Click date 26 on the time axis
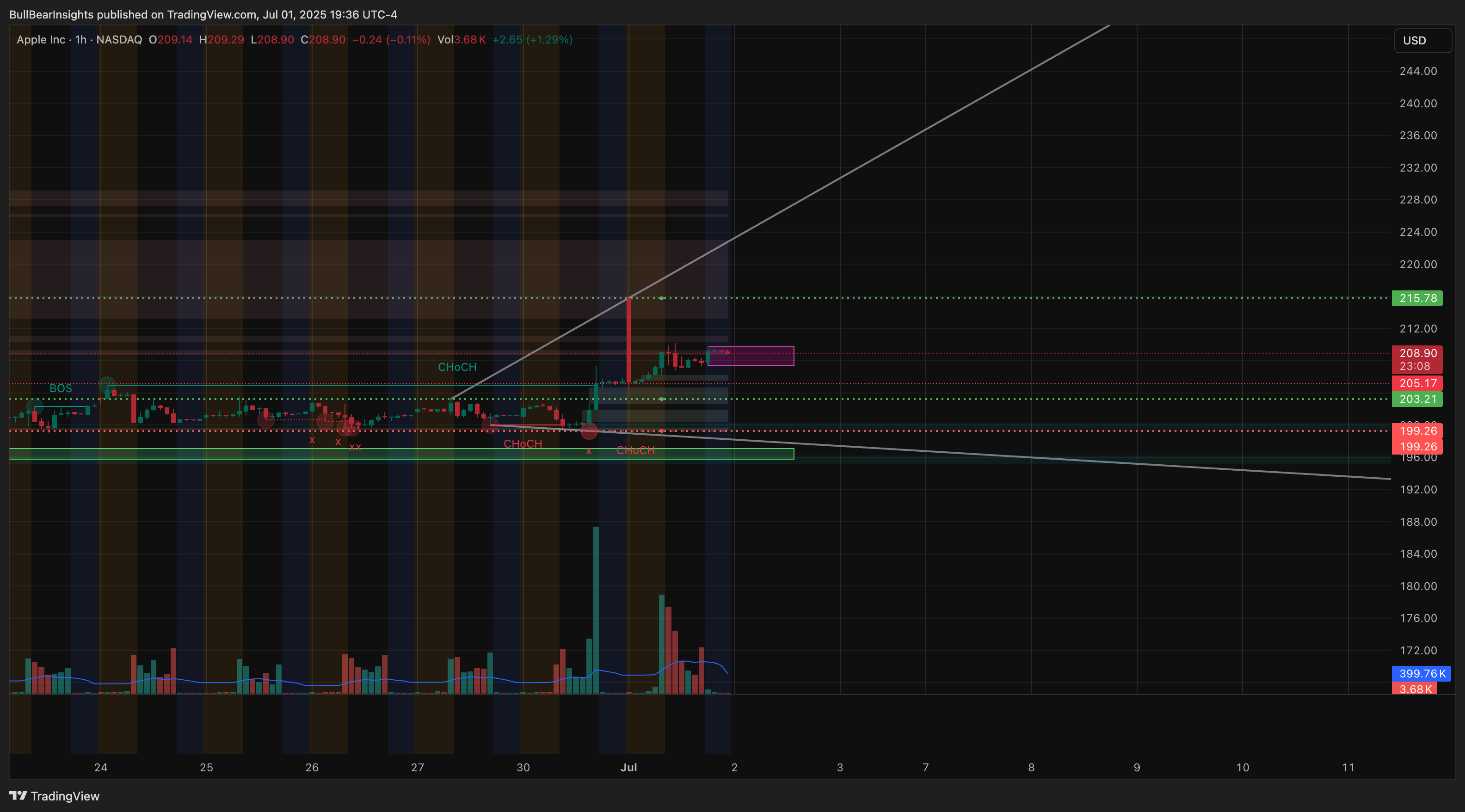This screenshot has width=1465, height=812. [x=312, y=768]
